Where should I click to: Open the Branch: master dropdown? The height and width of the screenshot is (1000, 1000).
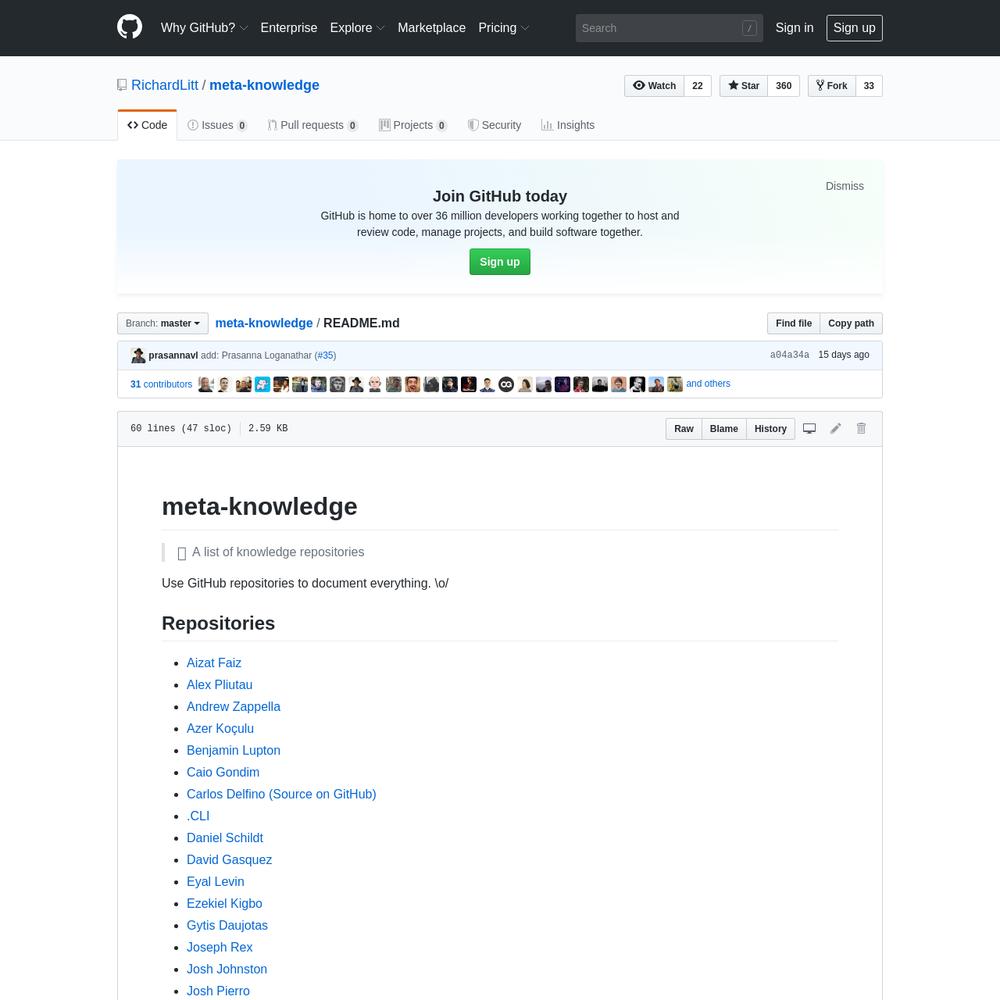[x=163, y=323]
